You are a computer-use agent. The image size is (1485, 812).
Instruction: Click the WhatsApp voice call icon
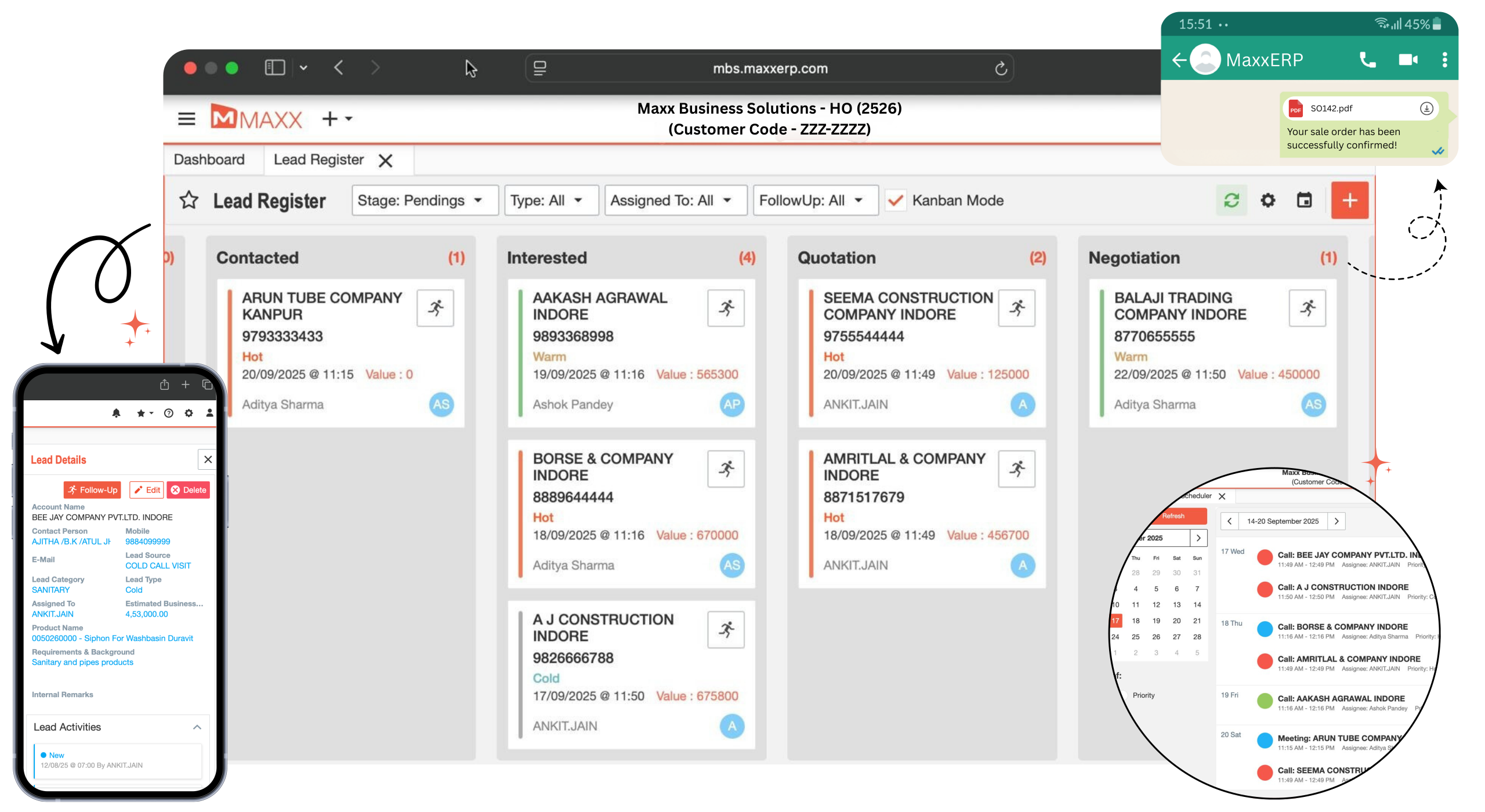1367,60
